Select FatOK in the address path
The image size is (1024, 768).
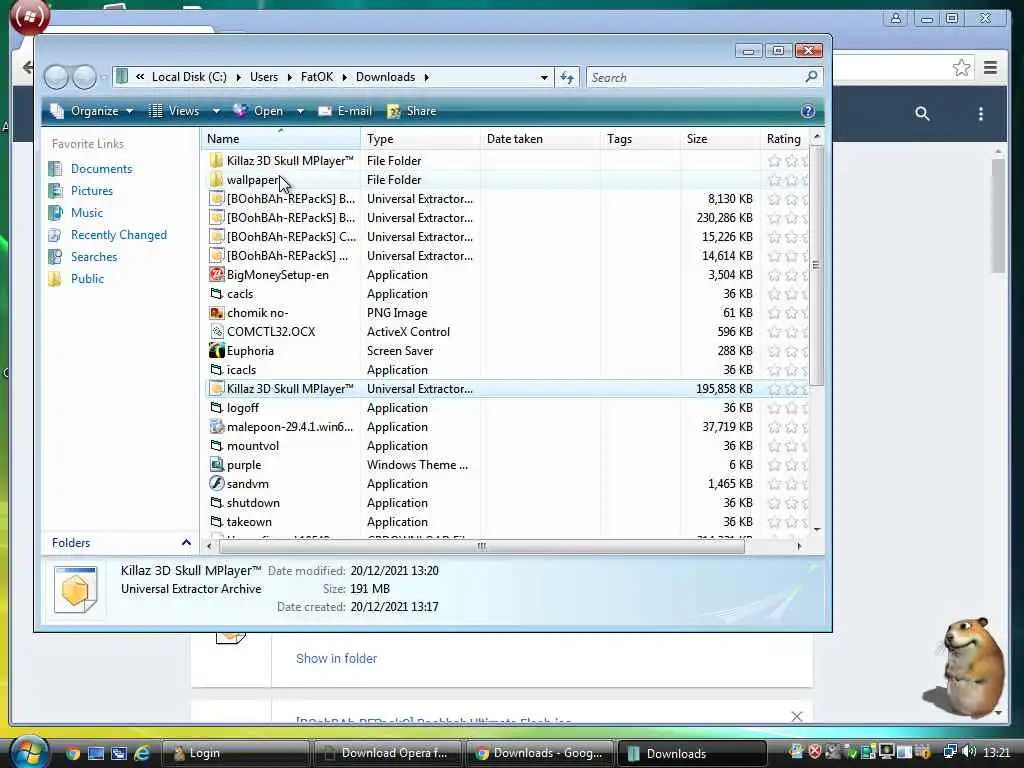(x=317, y=77)
